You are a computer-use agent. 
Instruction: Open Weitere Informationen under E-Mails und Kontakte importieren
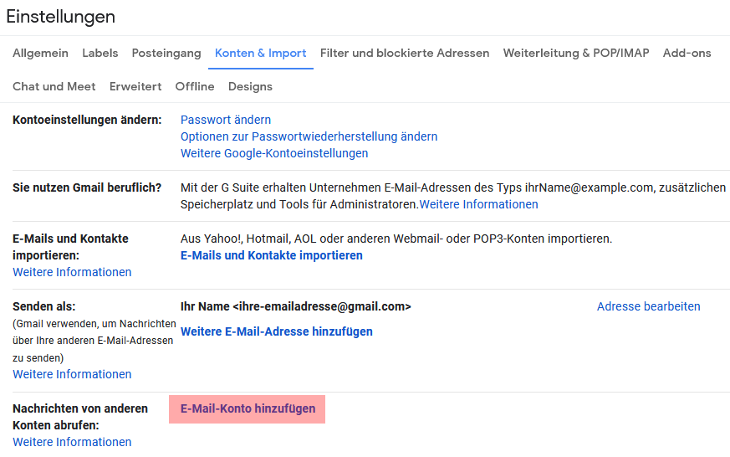[72, 272]
